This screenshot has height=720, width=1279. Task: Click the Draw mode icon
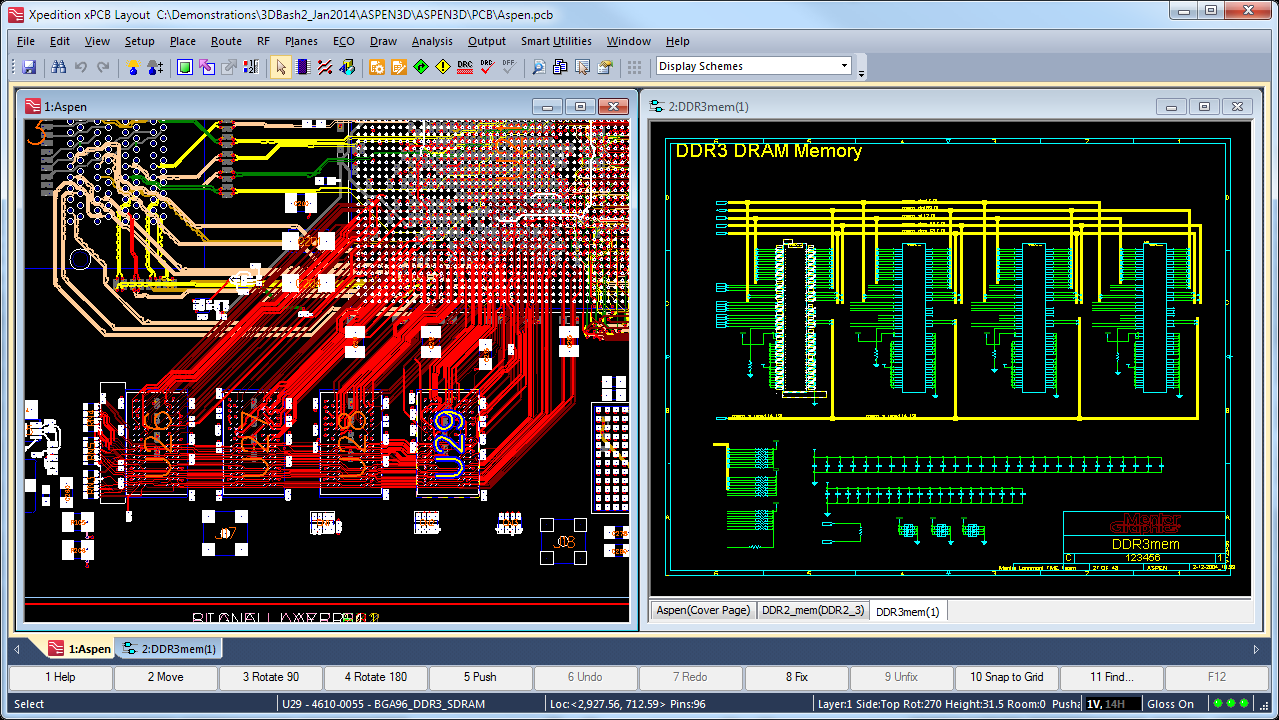(x=347, y=67)
